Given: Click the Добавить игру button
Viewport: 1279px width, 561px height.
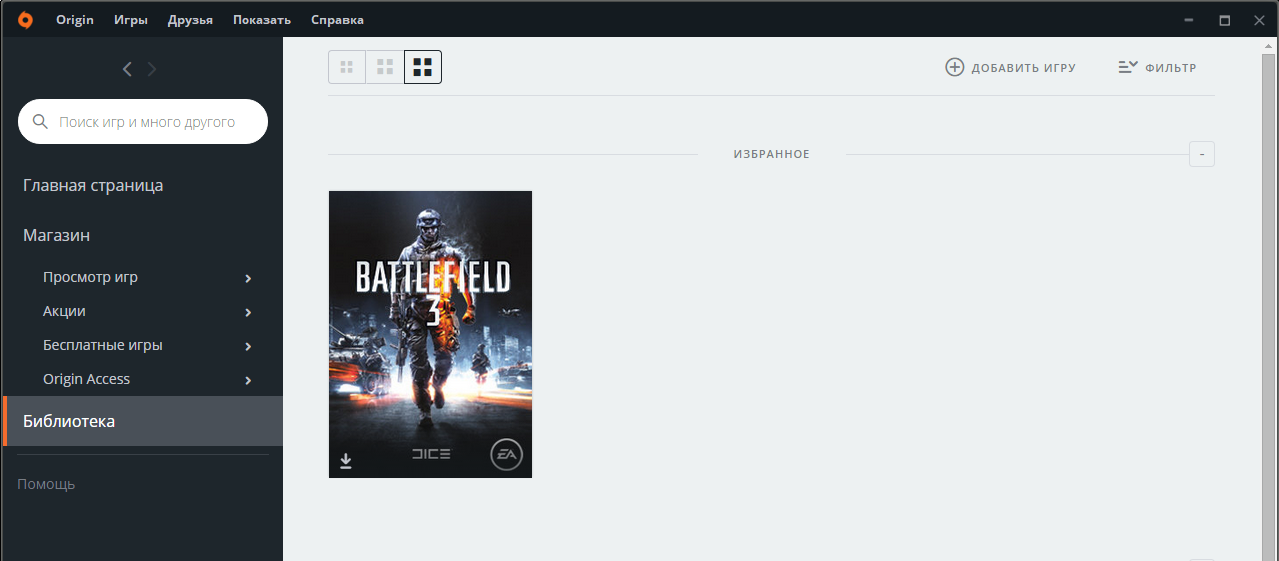Looking at the screenshot, I should tap(1010, 67).
